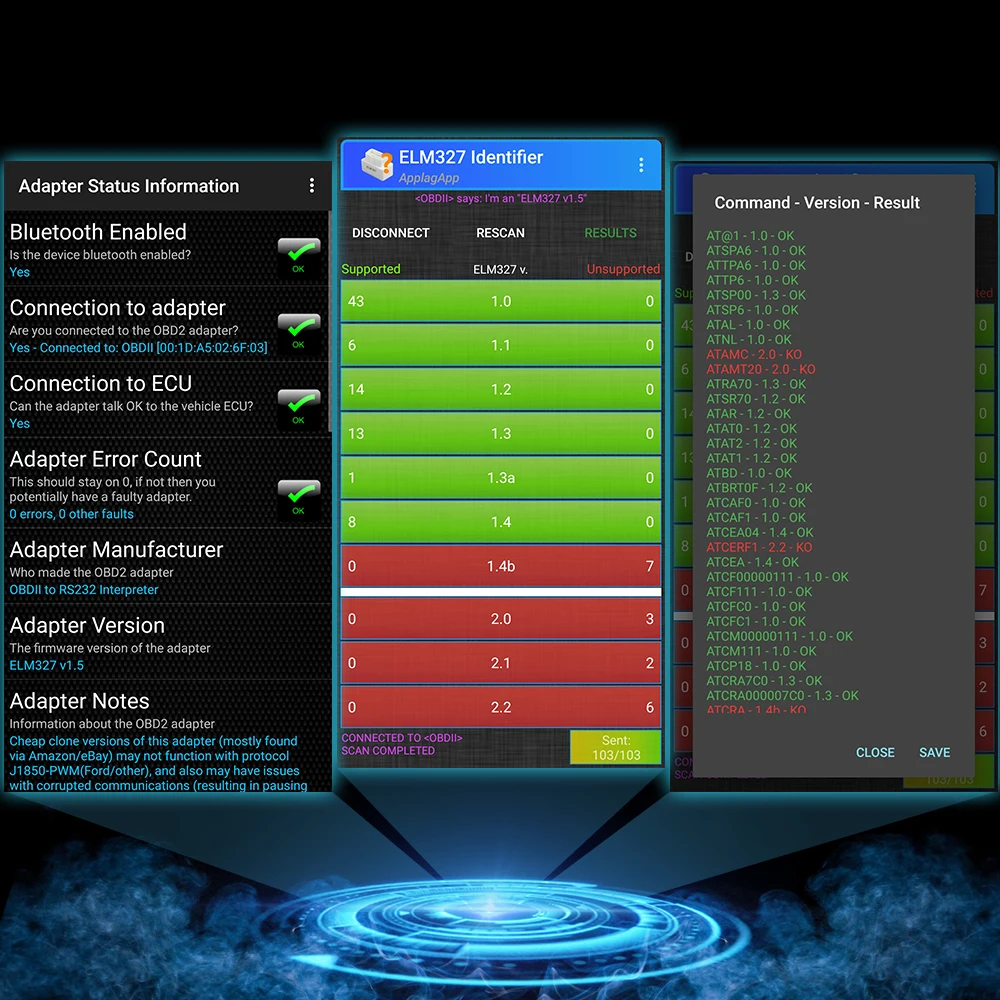The image size is (1000, 1000).
Task: Click the ATCEA04 - 1.4 - OK entry
Action: click(760, 533)
